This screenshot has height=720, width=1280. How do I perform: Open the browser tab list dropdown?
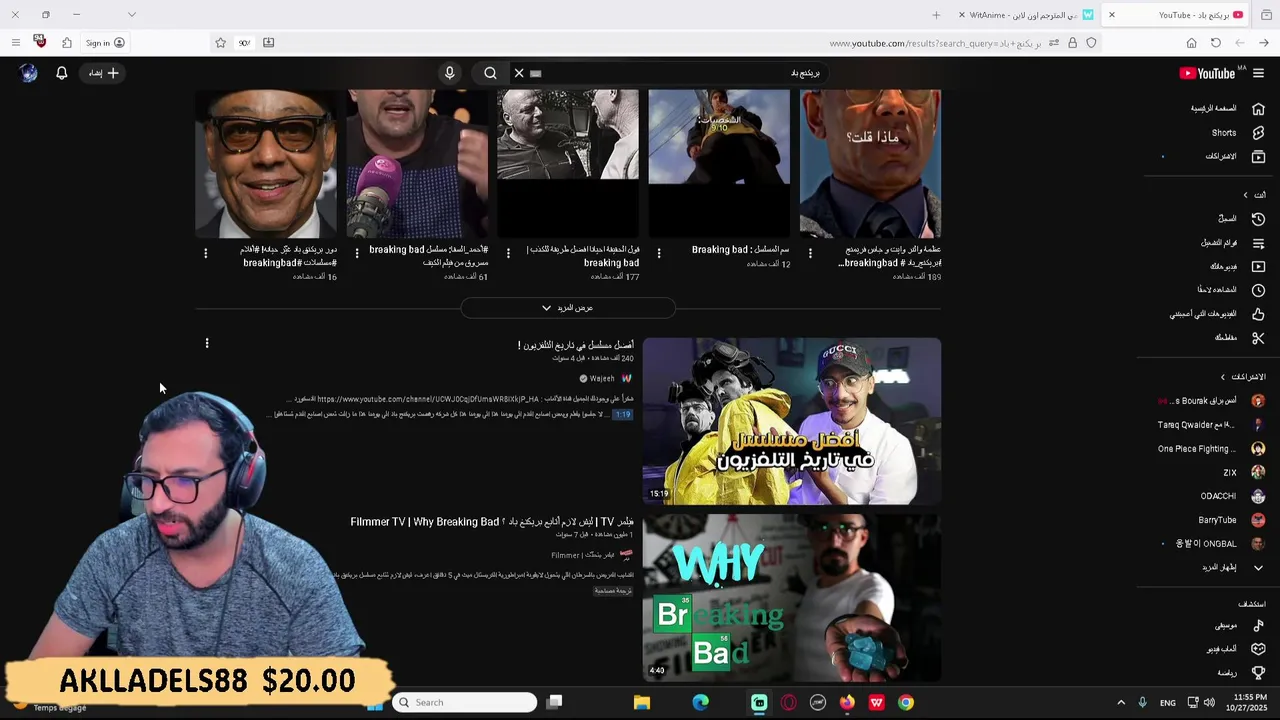131,15
